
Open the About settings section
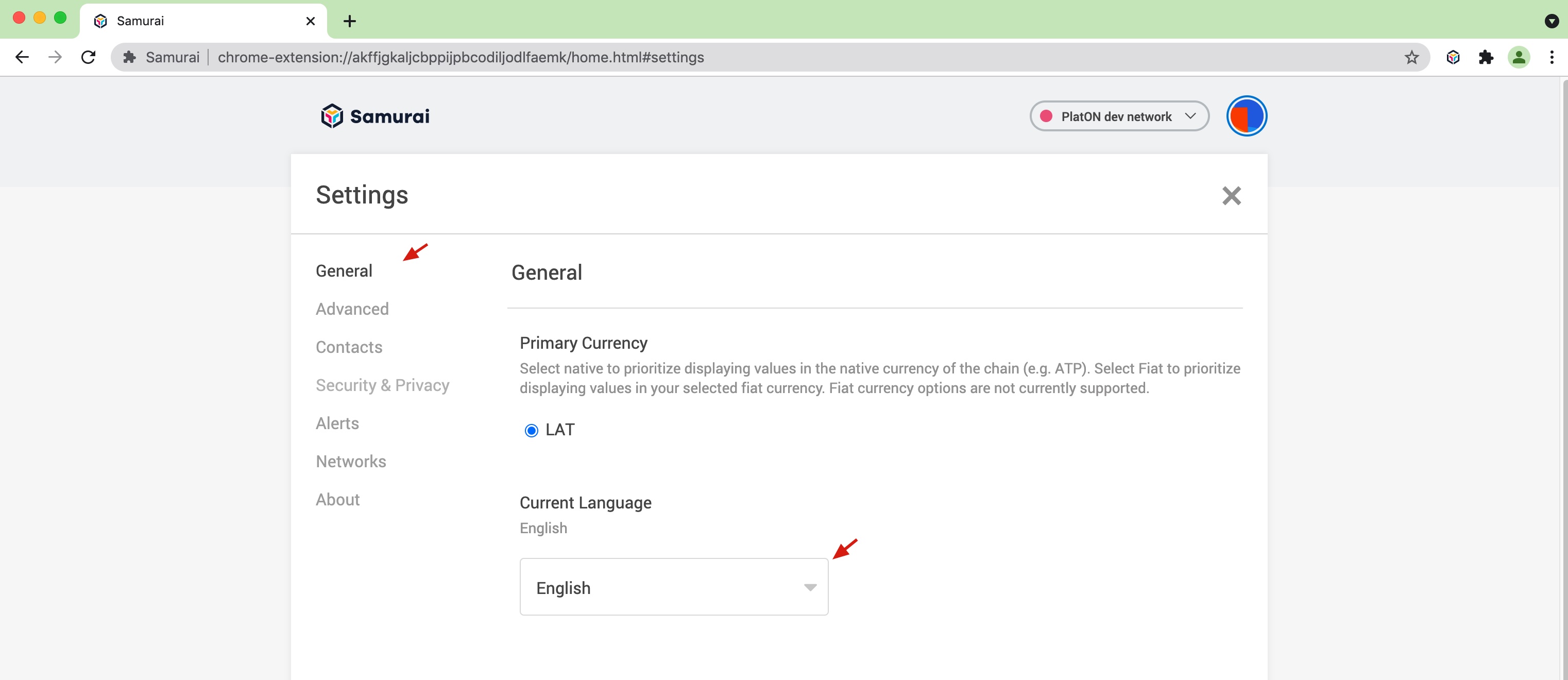337,500
